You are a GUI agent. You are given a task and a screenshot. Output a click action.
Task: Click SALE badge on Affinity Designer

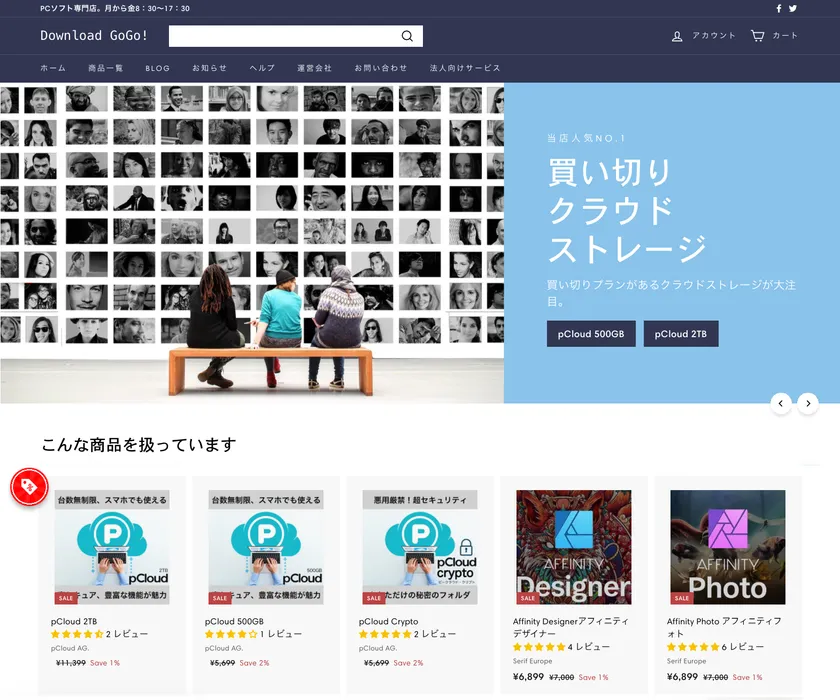pyautogui.click(x=528, y=598)
